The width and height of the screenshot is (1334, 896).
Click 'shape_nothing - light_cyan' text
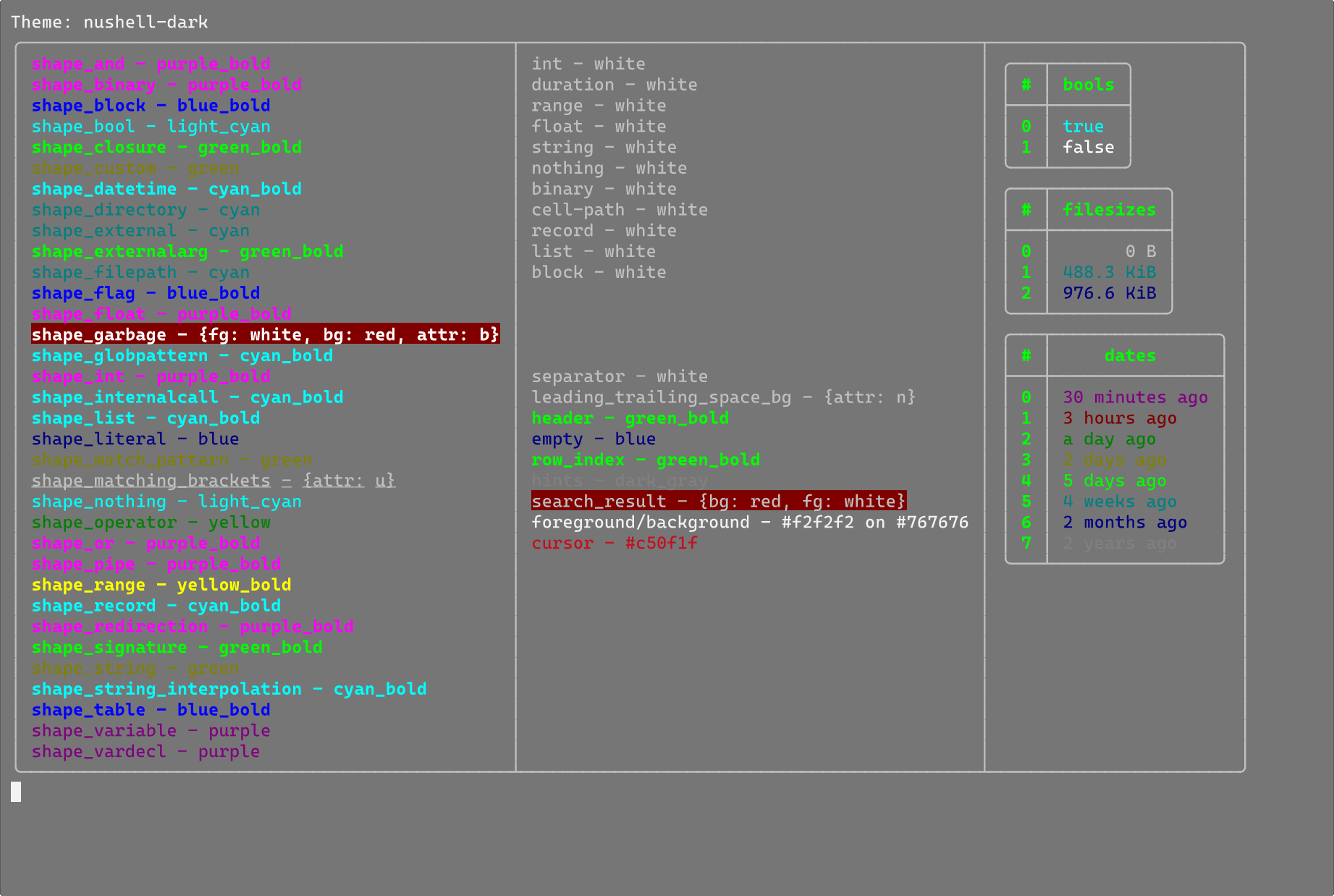pyautogui.click(x=166, y=502)
